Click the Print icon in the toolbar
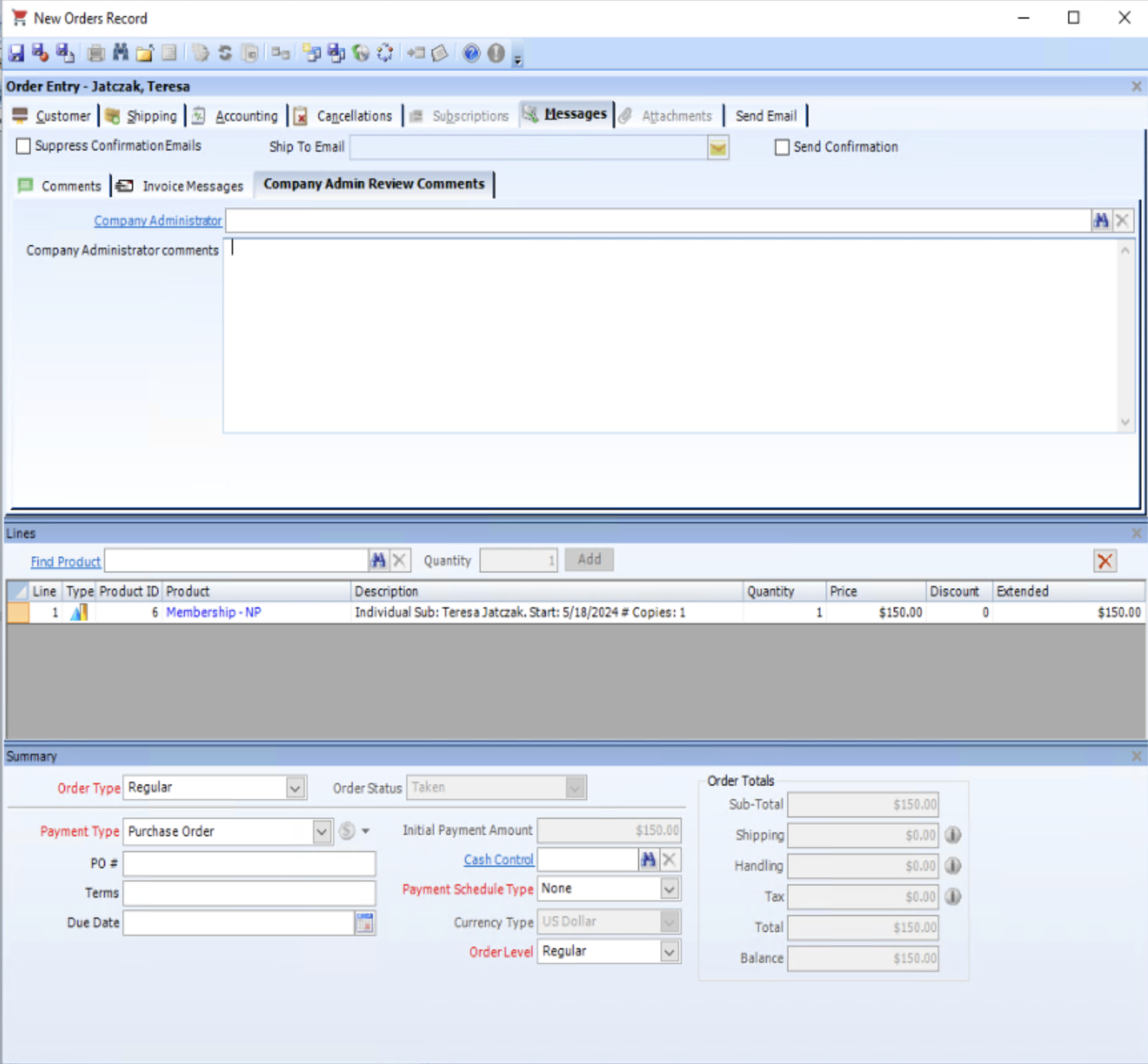Image resolution: width=1148 pixels, height=1064 pixels. 96,53
